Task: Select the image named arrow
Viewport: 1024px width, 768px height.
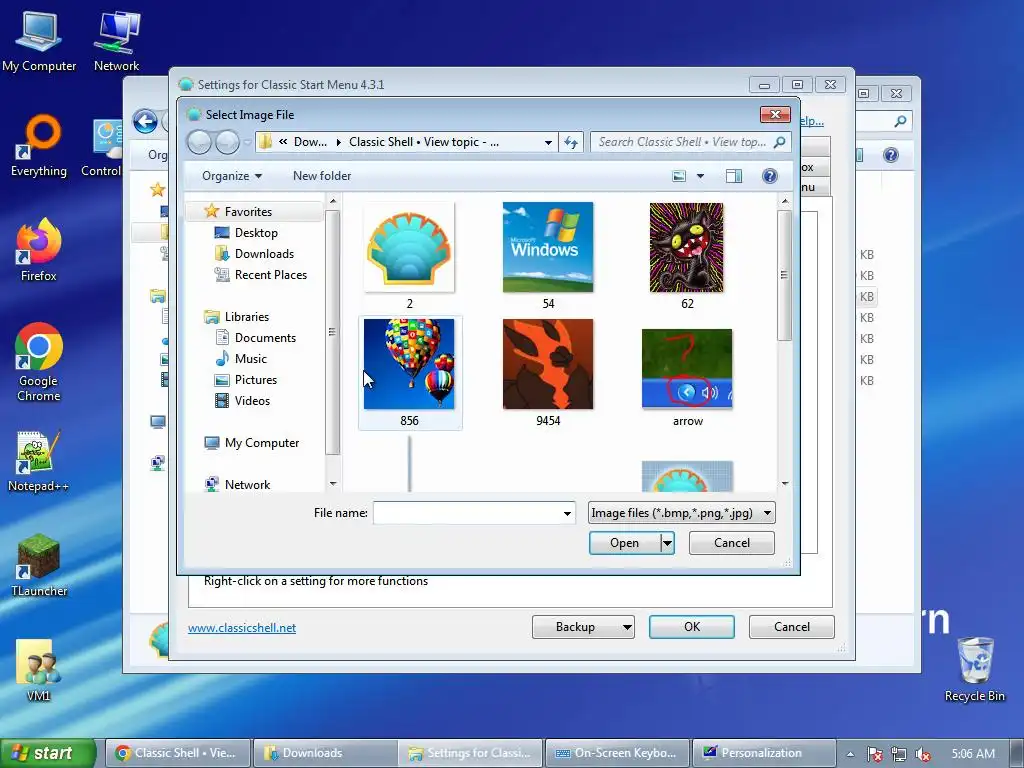Action: 687,377
